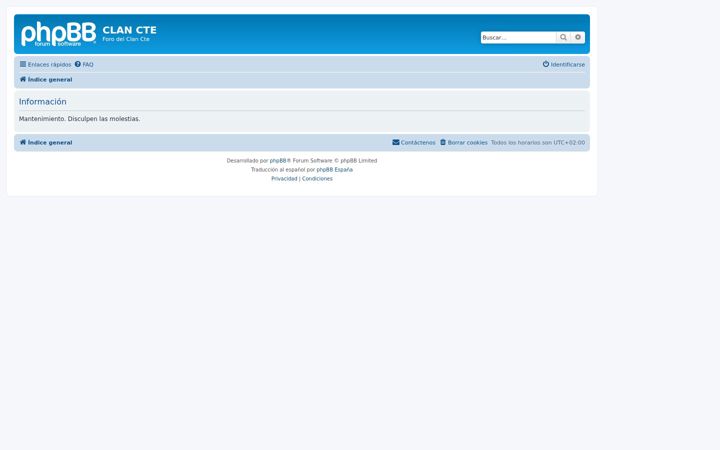Image resolution: width=720 pixels, height=450 pixels.
Task: Click Borrar cookies link
Action: (464, 142)
